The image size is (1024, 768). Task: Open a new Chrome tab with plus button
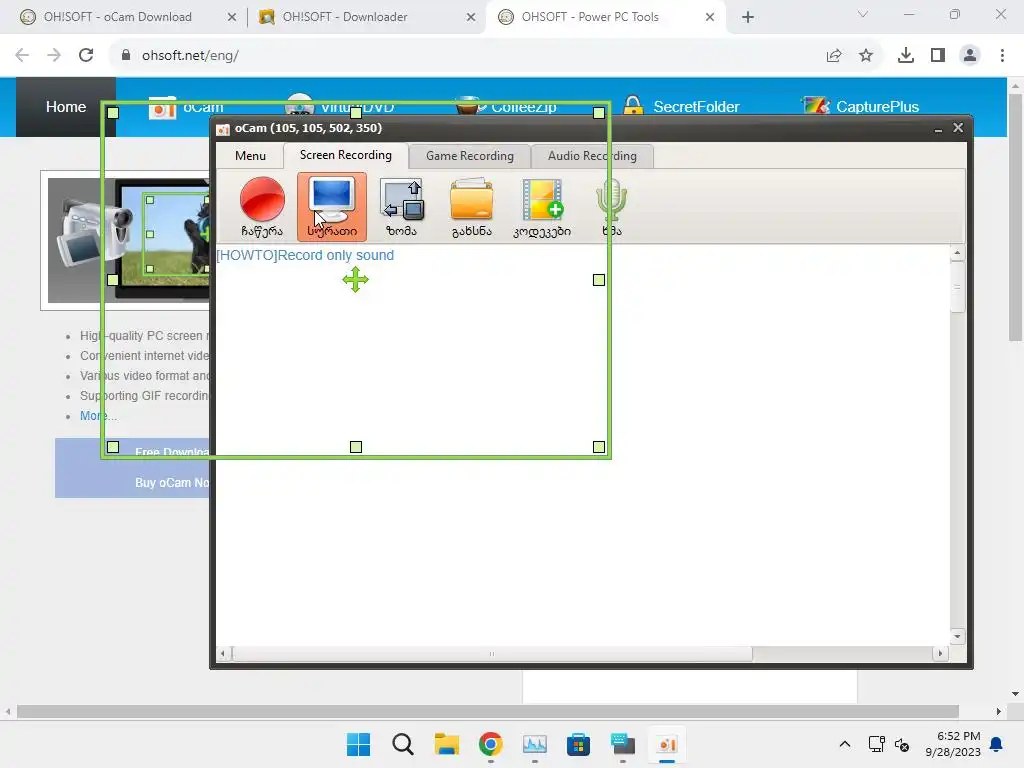click(x=748, y=17)
